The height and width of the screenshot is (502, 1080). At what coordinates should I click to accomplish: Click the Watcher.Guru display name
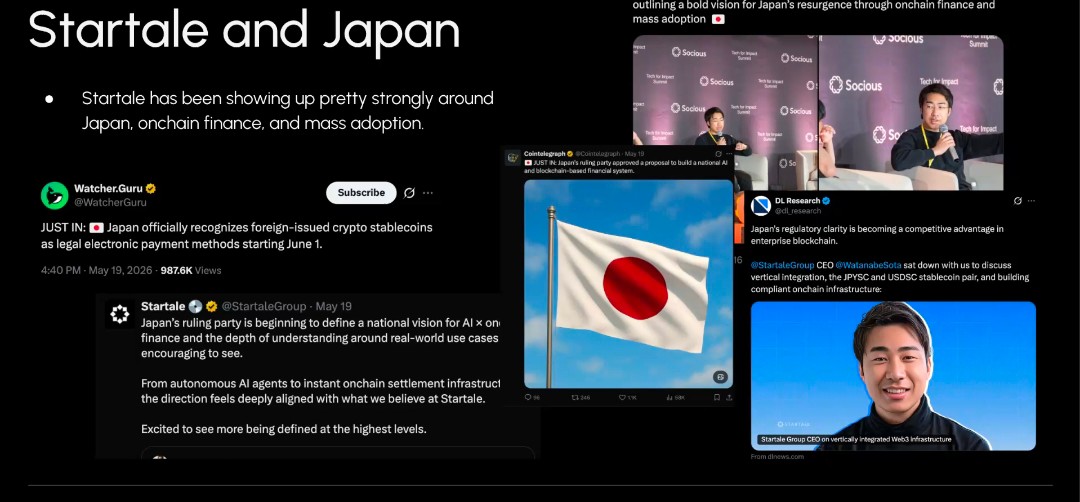(108, 188)
